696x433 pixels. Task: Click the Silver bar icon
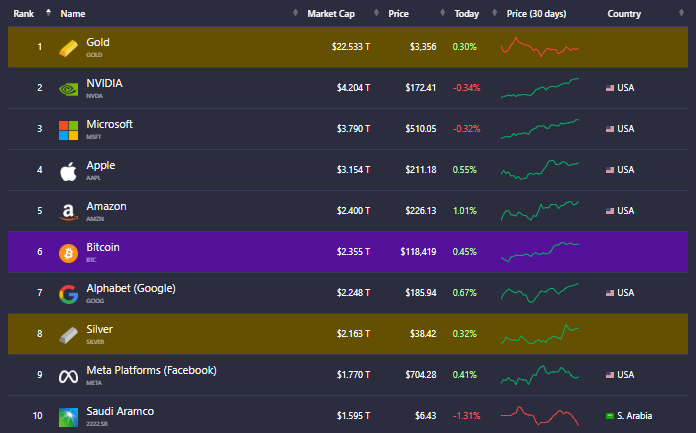(x=68, y=335)
